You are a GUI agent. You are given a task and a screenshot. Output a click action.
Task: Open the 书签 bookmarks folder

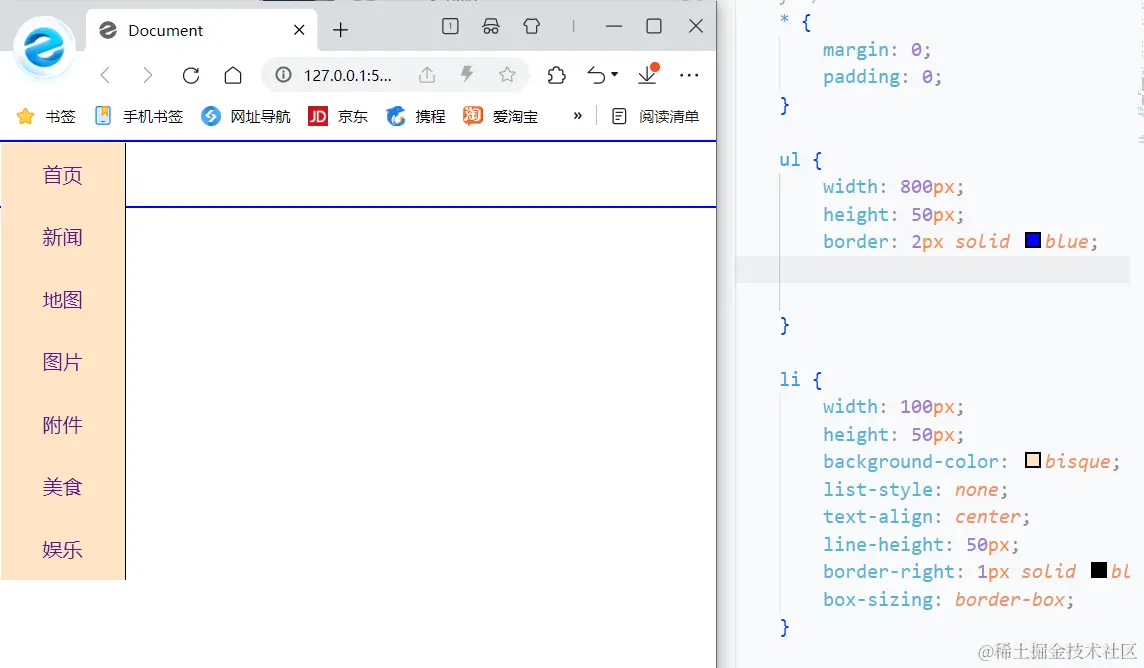pyautogui.click(x=46, y=116)
